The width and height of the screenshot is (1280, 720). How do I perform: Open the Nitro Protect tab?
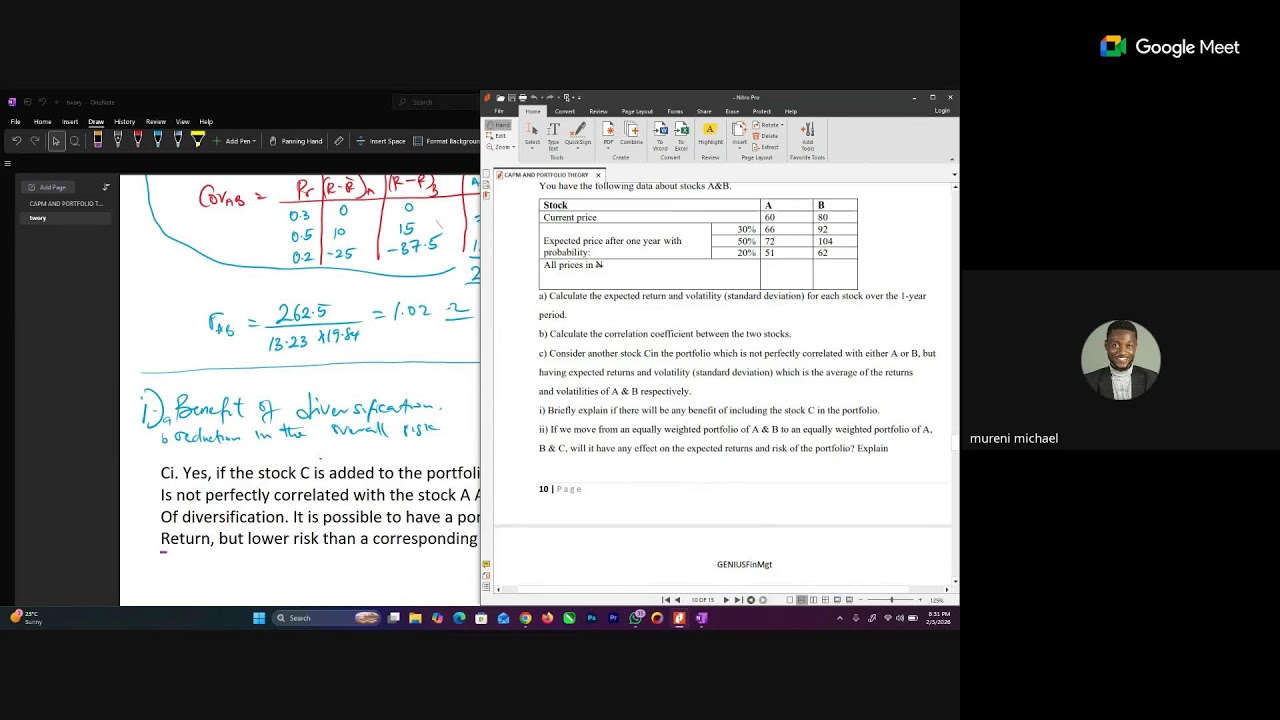point(762,111)
